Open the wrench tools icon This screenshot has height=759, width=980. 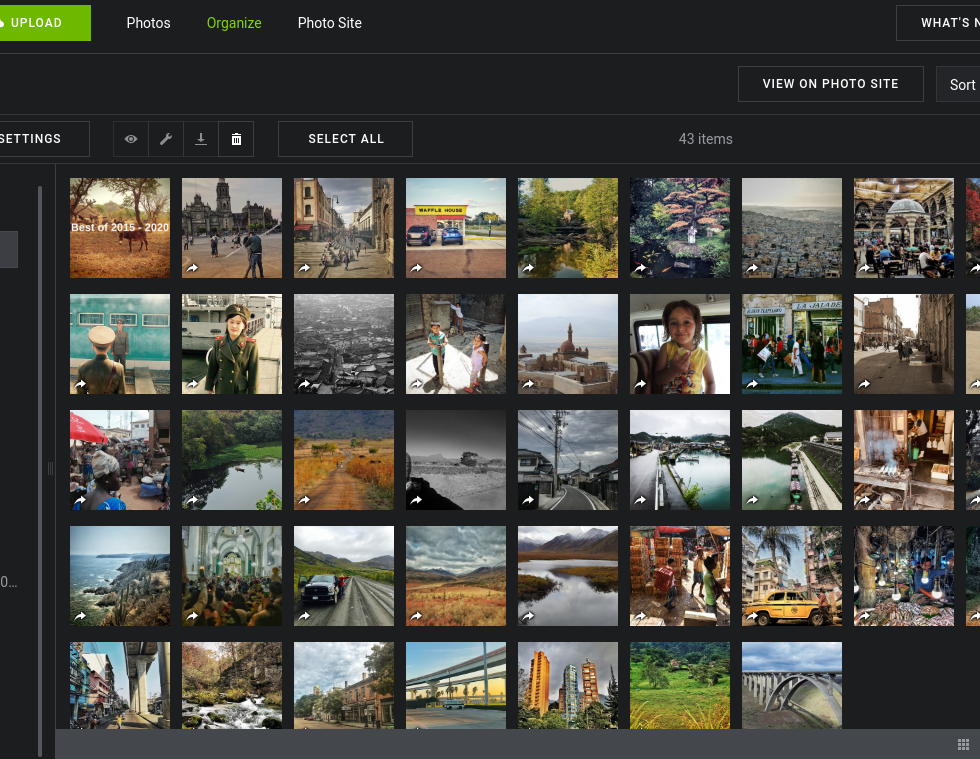coord(166,139)
